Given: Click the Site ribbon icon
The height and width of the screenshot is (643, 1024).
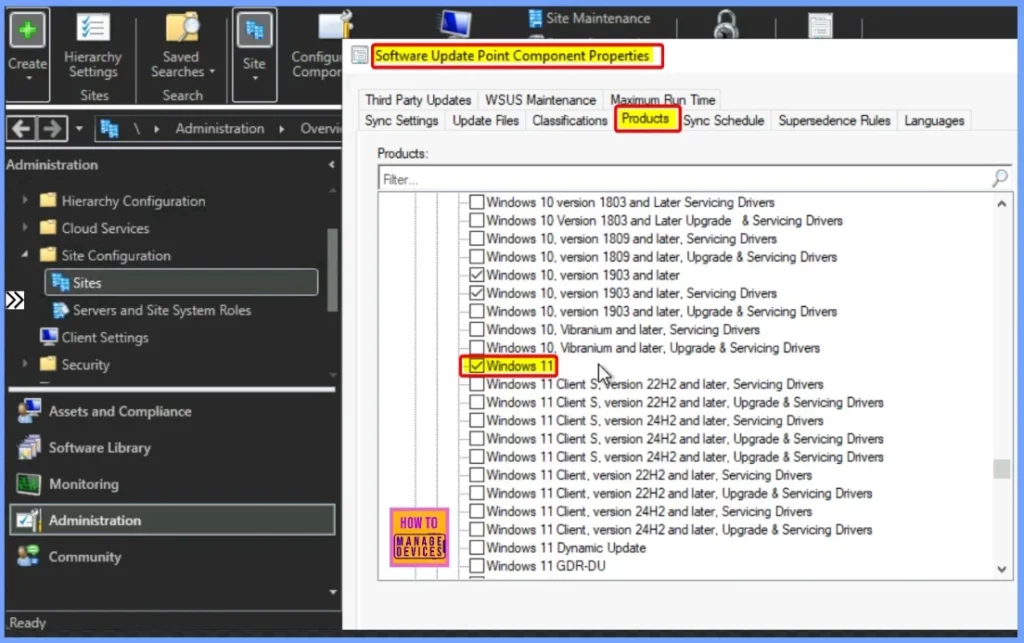Looking at the screenshot, I should (254, 30).
